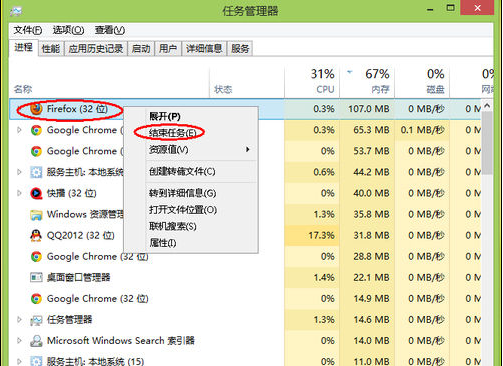Click the vertical scrollbar thumb
This screenshot has width=503, height=366.
pos(487,143)
